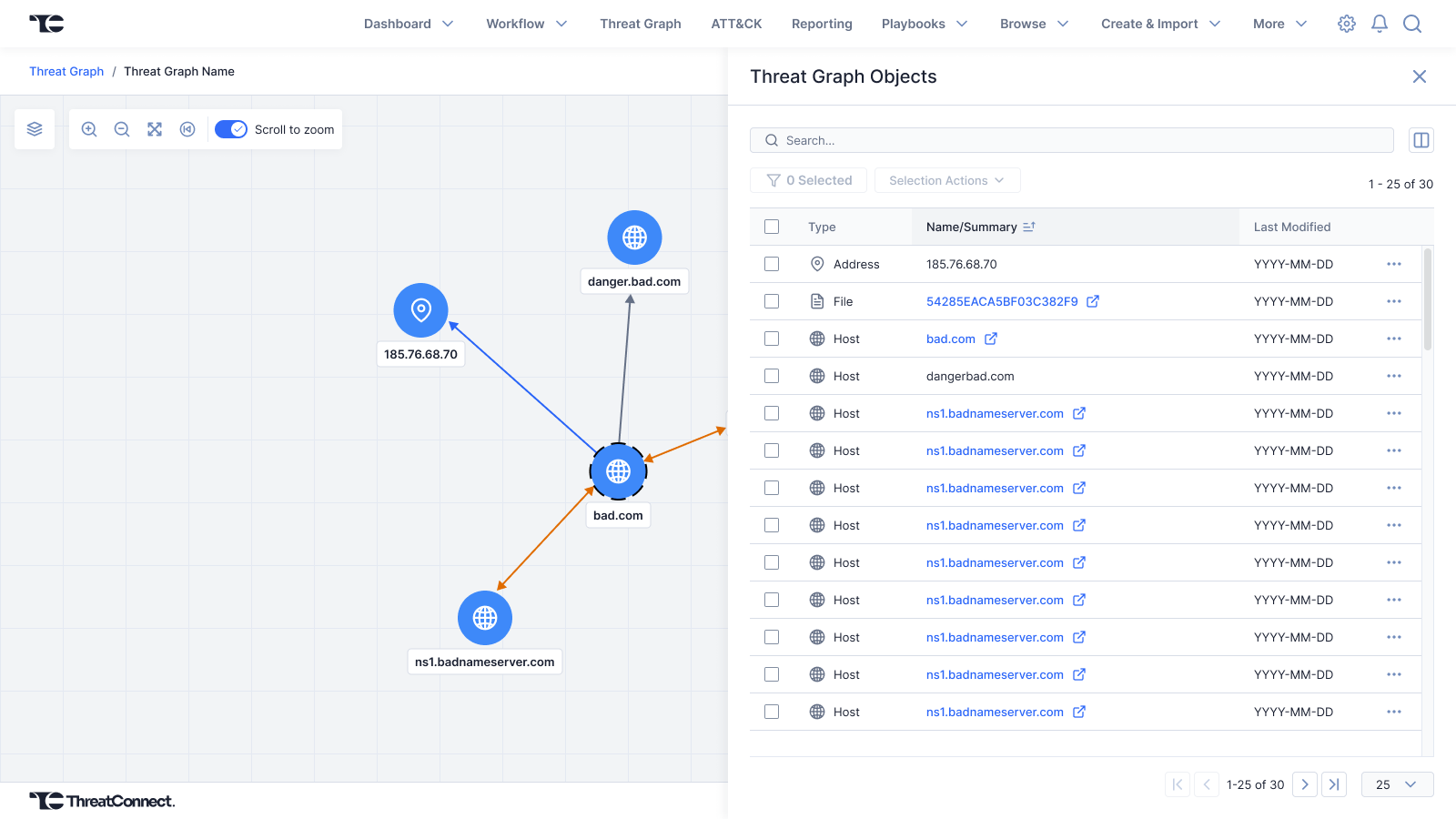1456x819 pixels.
Task: Zoom in on the threat graph
Action: click(x=89, y=129)
